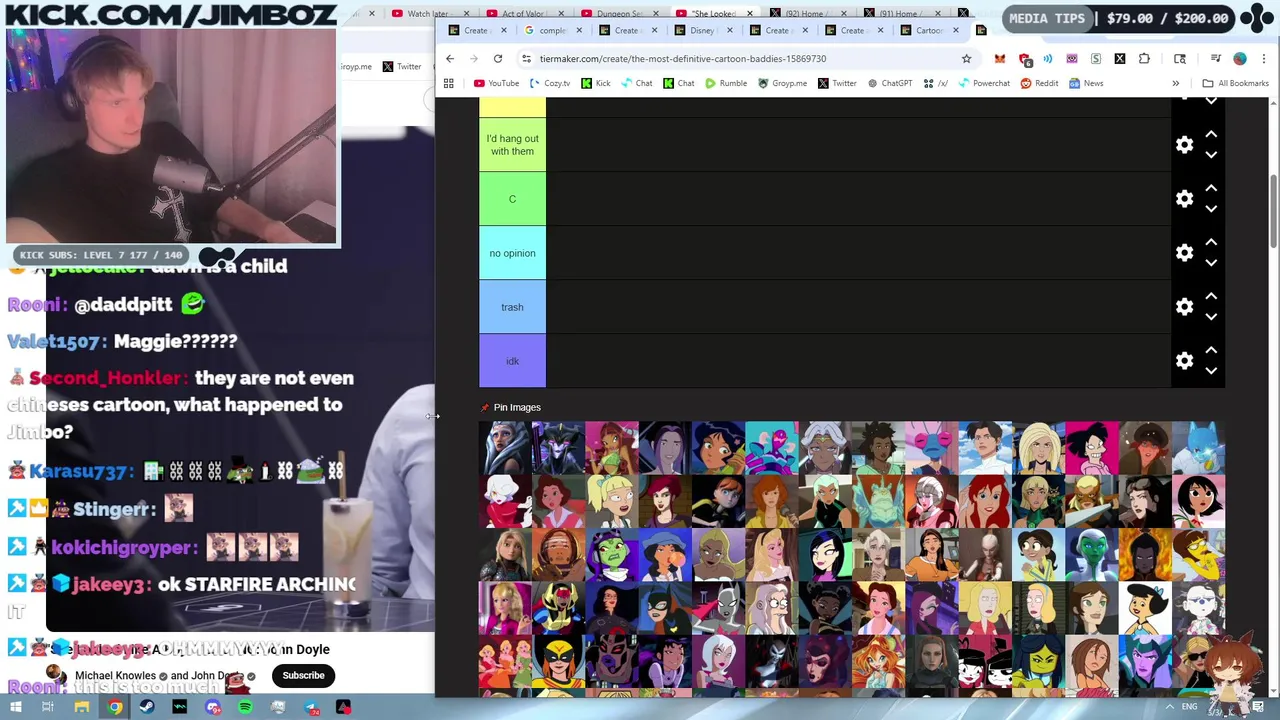Screen dimensions: 1280x720
Task: Open the Kick bookmark
Action: [595, 83]
